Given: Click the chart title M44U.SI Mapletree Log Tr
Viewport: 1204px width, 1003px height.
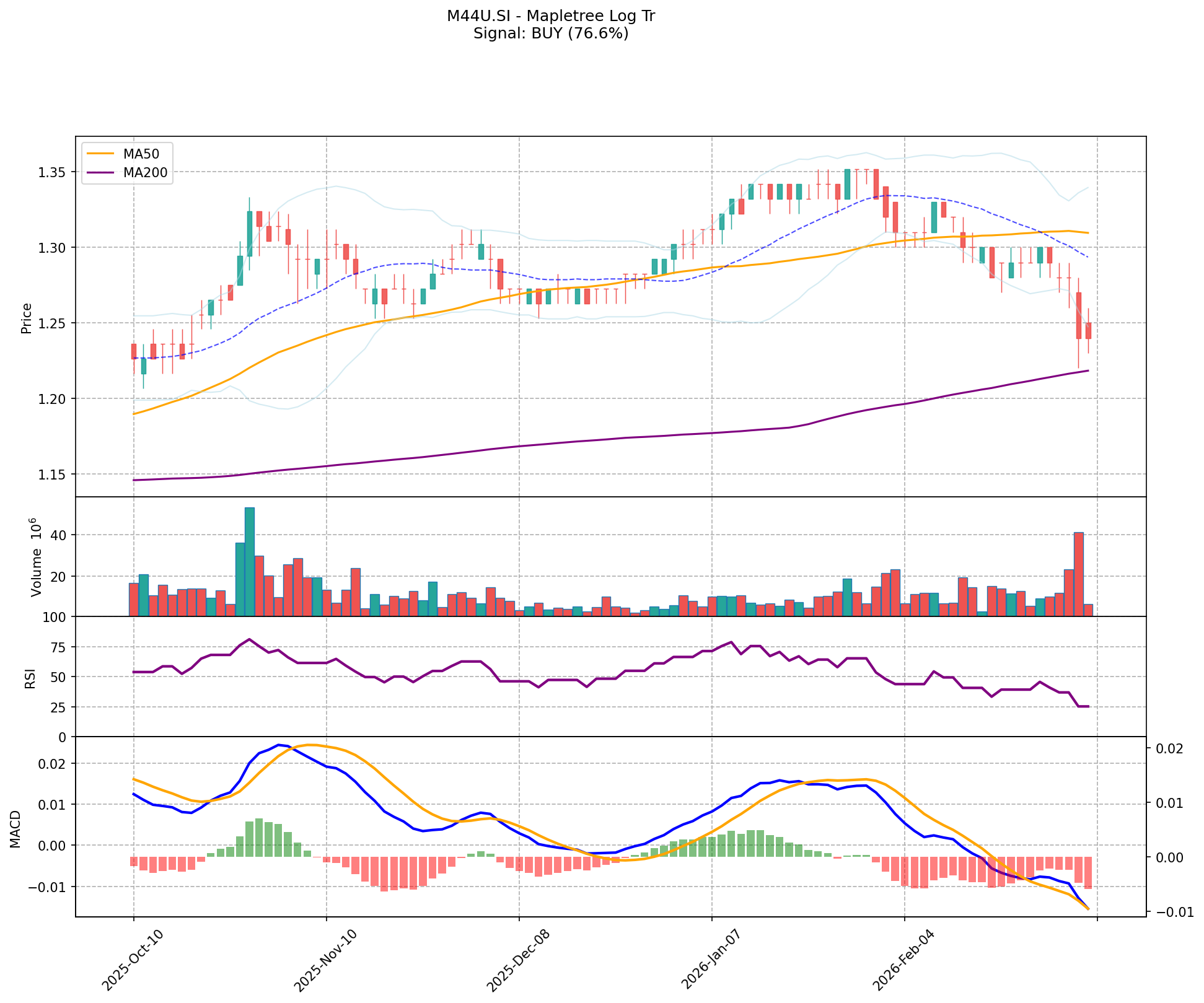Looking at the screenshot, I should pos(550,16).
